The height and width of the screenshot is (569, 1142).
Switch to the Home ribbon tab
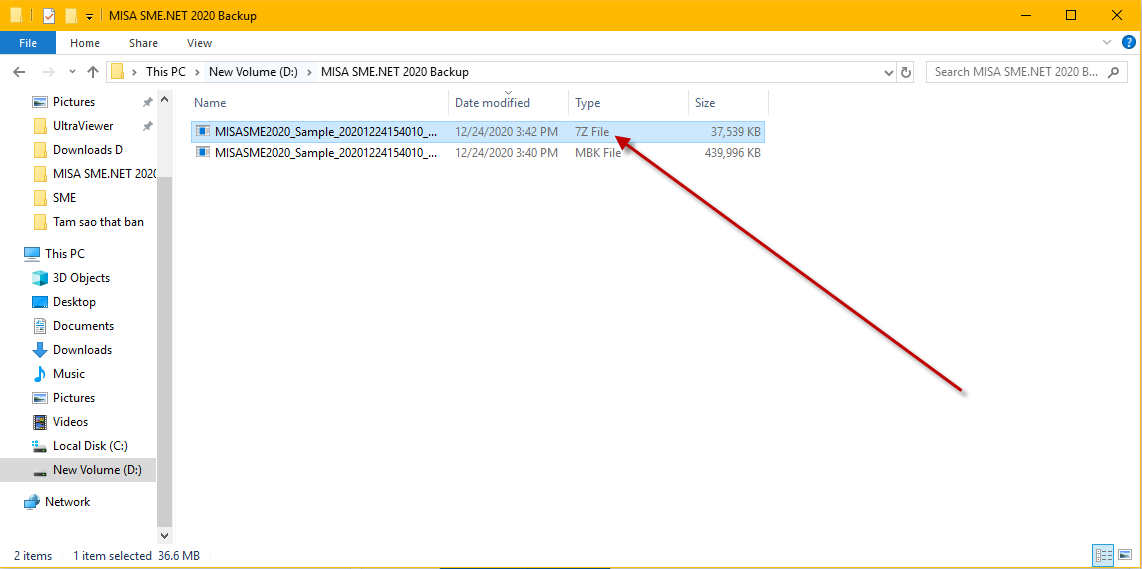85,43
